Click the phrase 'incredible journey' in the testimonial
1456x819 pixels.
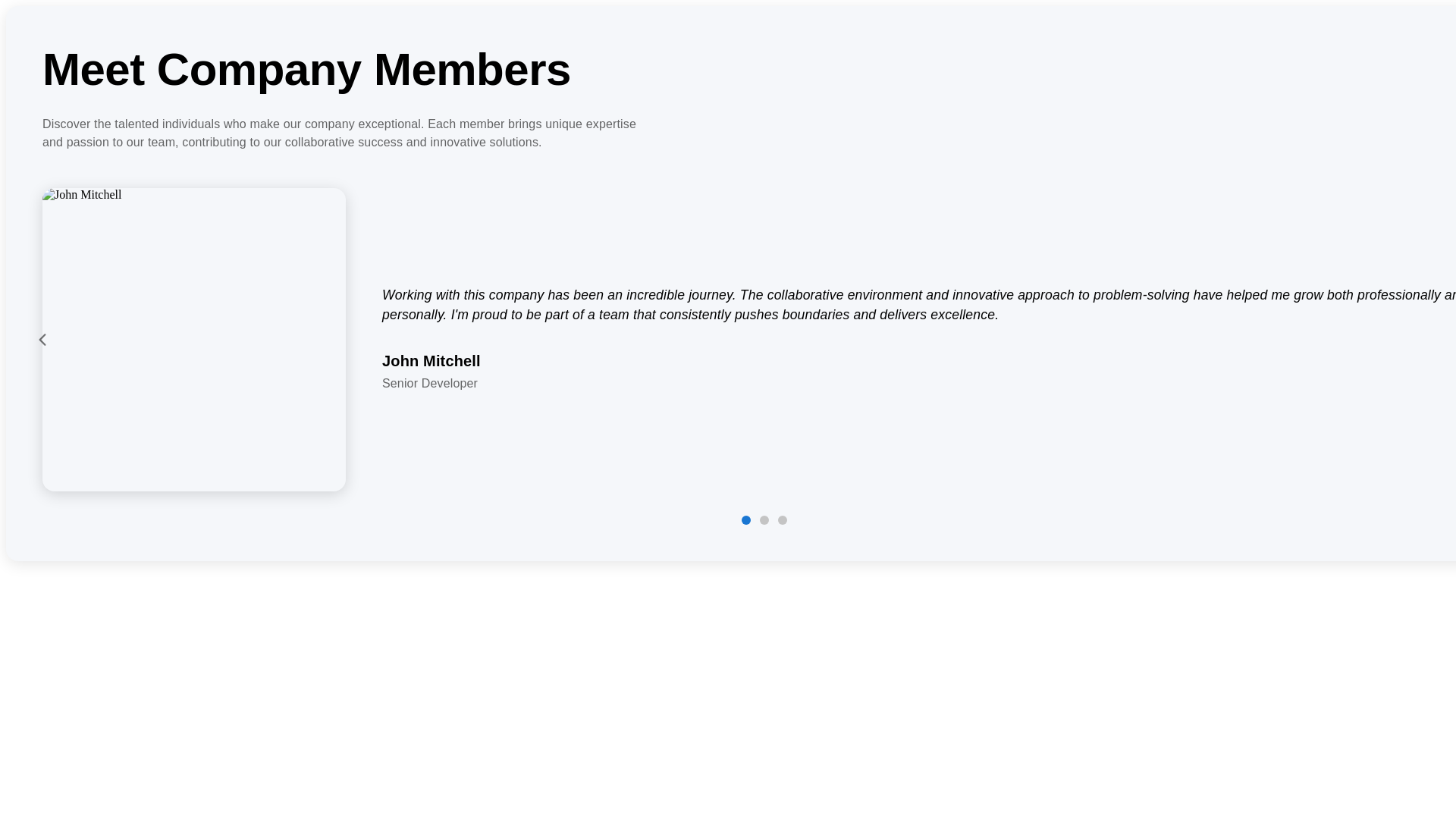(x=679, y=295)
